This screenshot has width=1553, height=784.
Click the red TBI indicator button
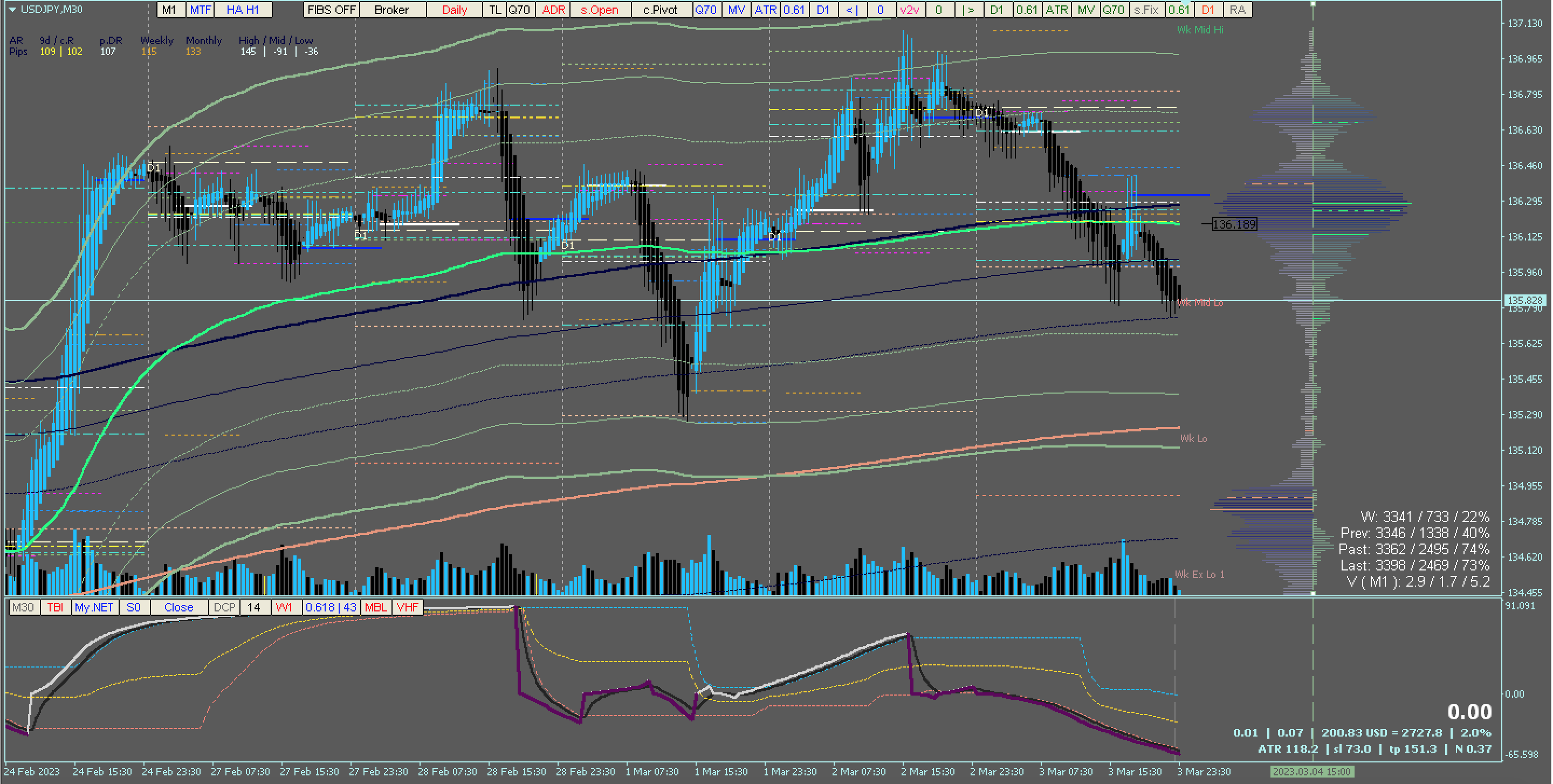55,607
